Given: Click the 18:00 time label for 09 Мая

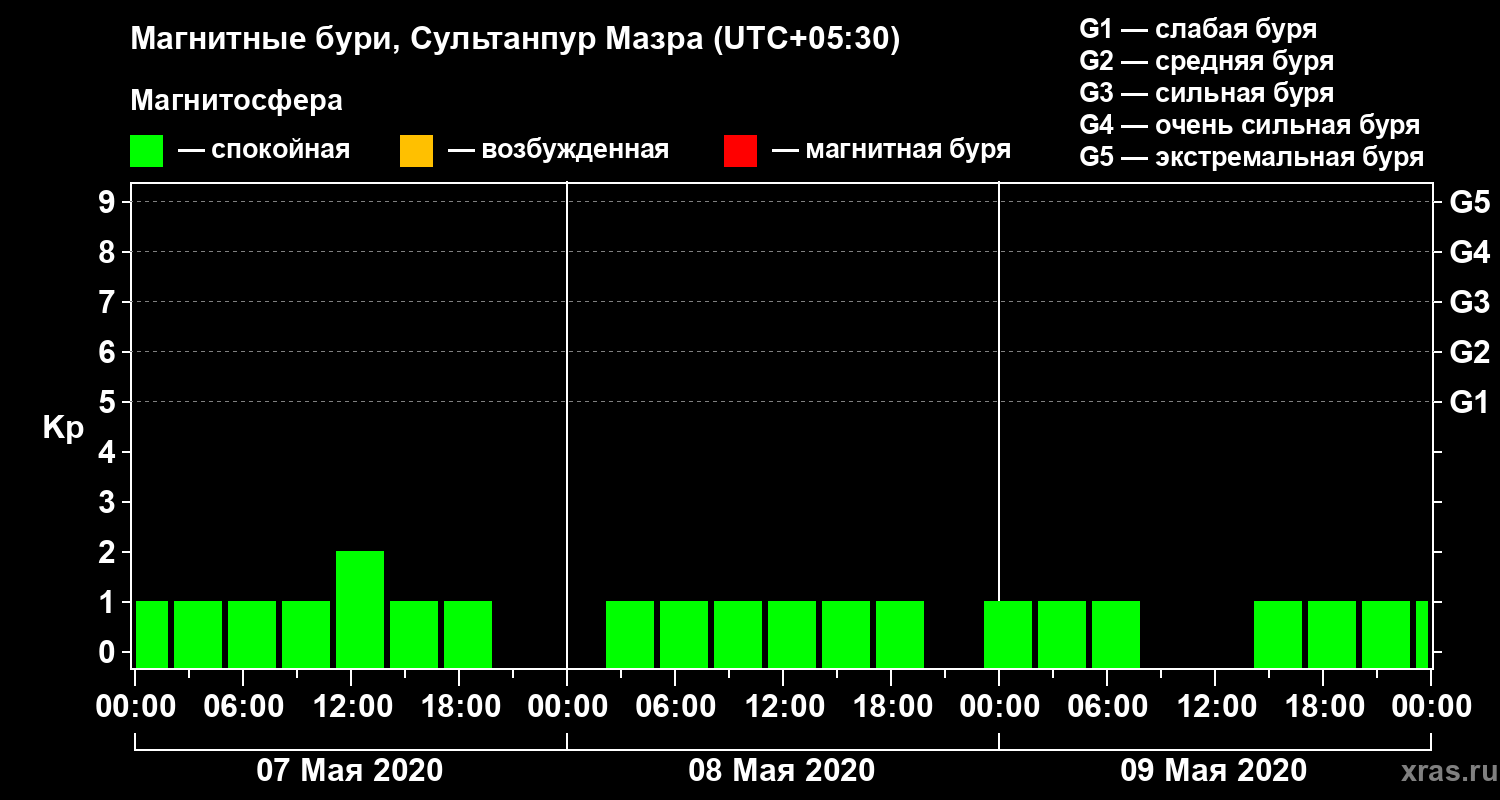Looking at the screenshot, I should coord(1323,707).
